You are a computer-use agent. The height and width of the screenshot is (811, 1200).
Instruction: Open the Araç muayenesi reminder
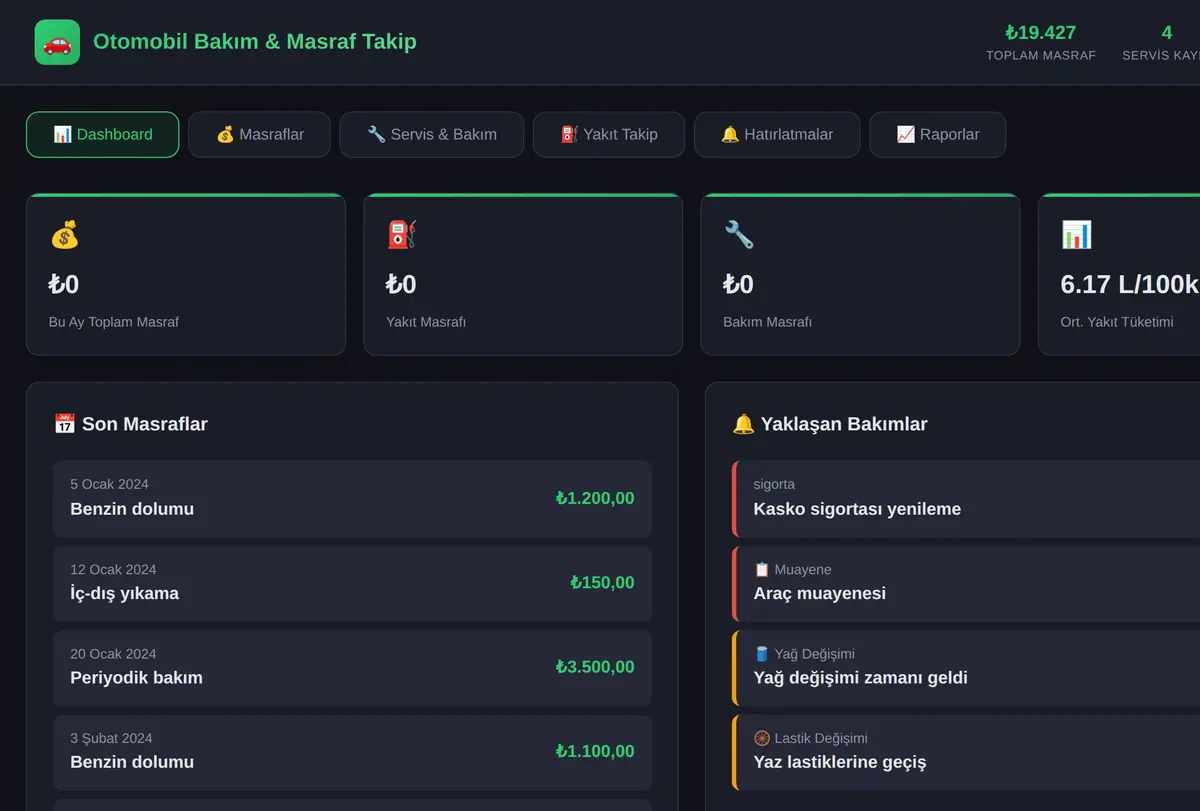pos(966,583)
